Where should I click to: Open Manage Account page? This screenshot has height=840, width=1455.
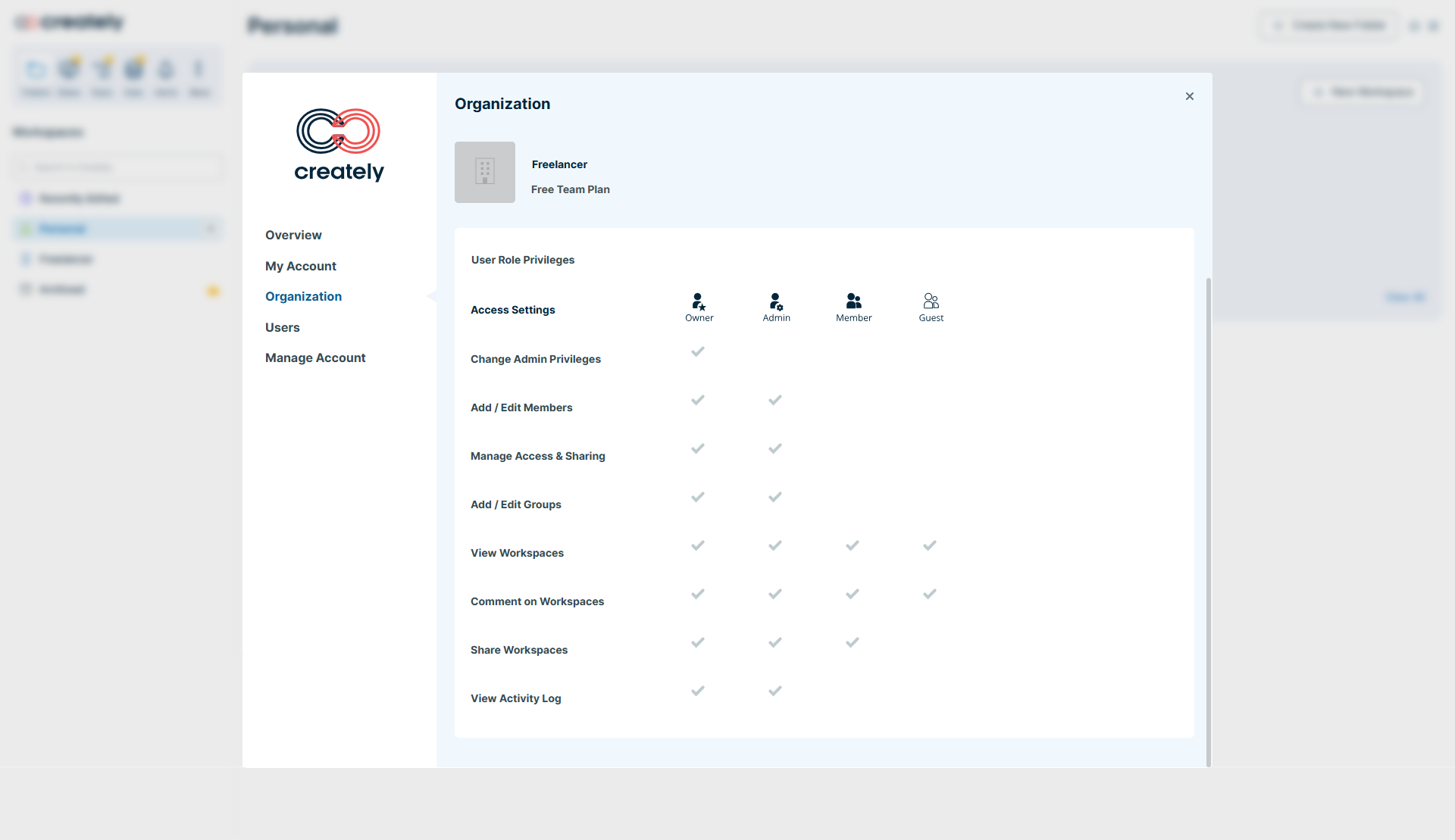(315, 358)
